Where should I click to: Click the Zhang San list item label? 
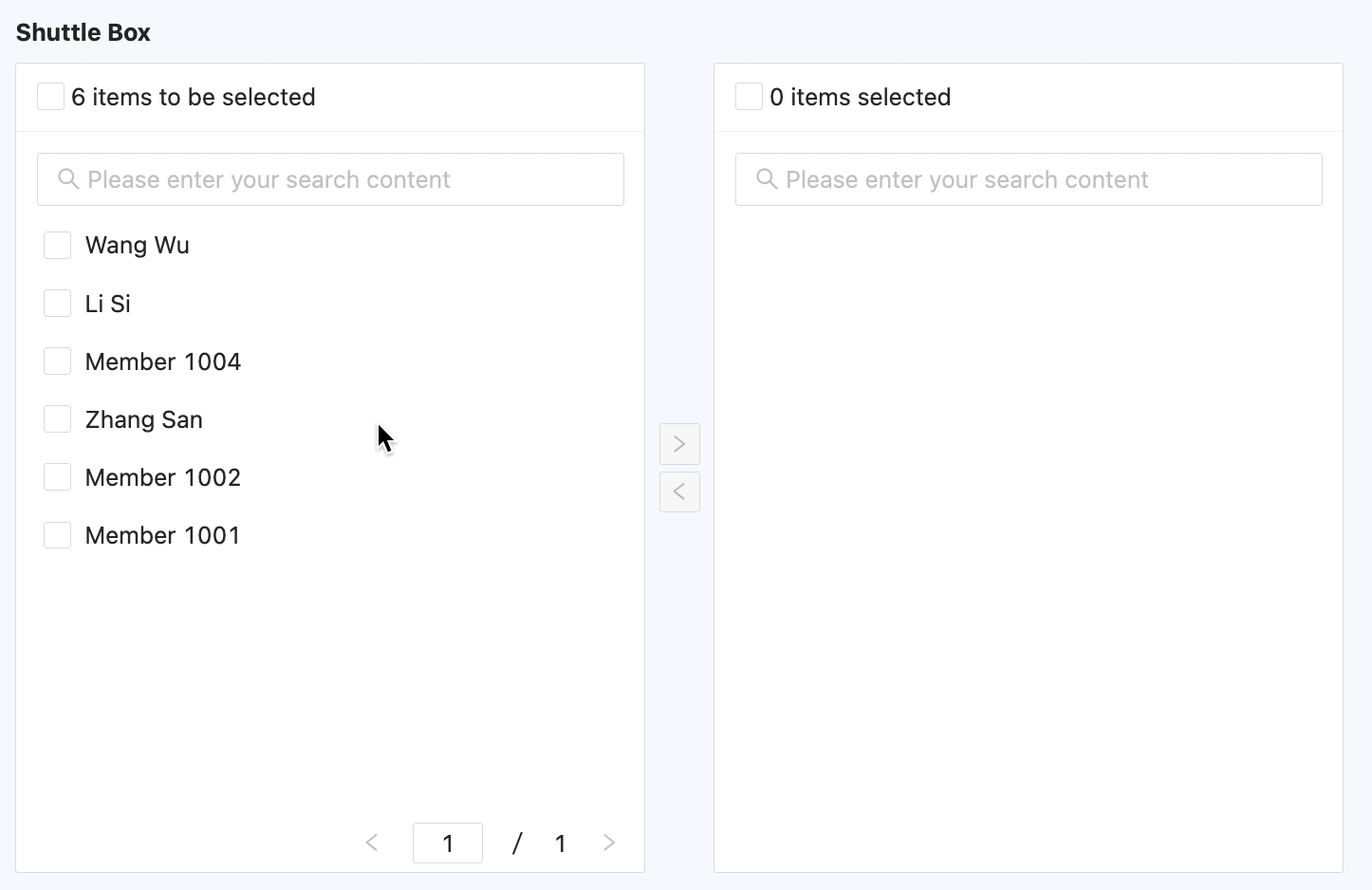pyautogui.click(x=144, y=419)
